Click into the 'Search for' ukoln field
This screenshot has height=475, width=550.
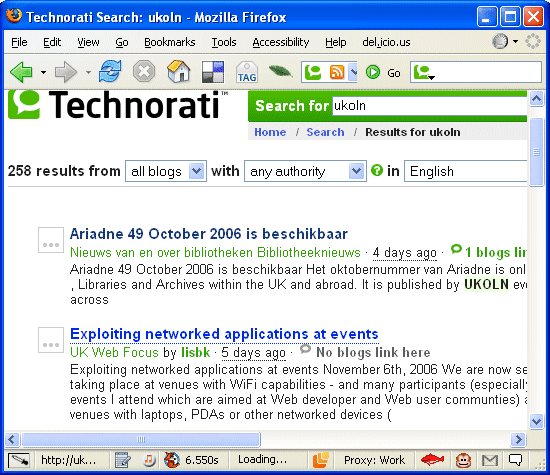tap(429, 105)
